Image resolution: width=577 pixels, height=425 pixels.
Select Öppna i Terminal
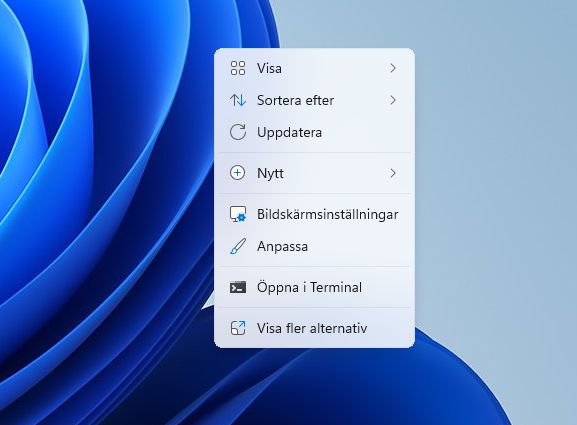pyautogui.click(x=314, y=287)
